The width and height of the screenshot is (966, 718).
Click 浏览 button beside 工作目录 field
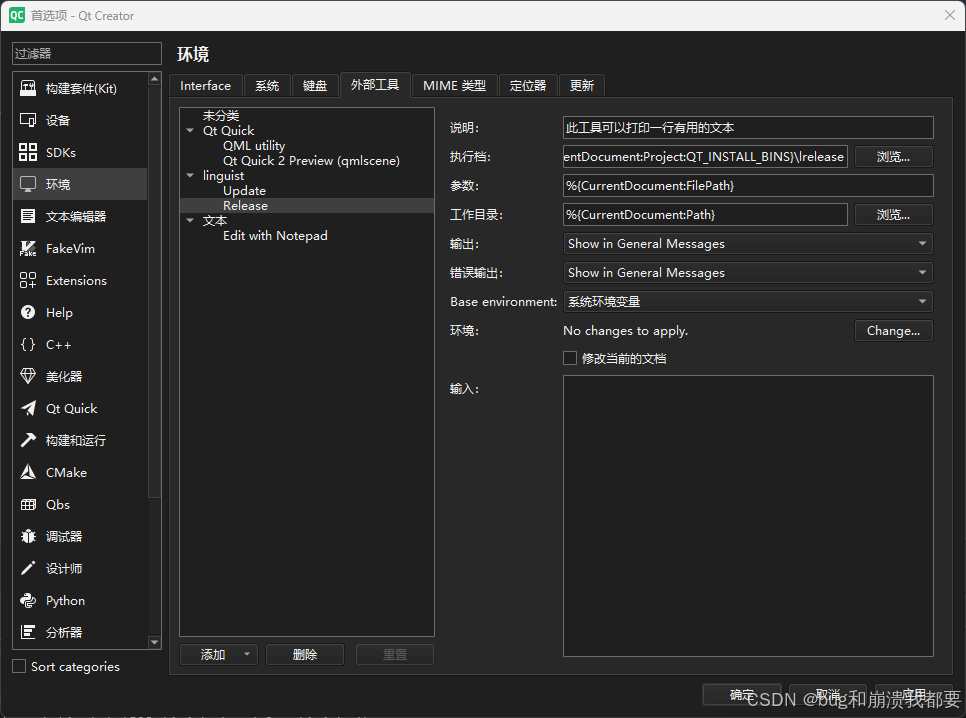click(893, 214)
